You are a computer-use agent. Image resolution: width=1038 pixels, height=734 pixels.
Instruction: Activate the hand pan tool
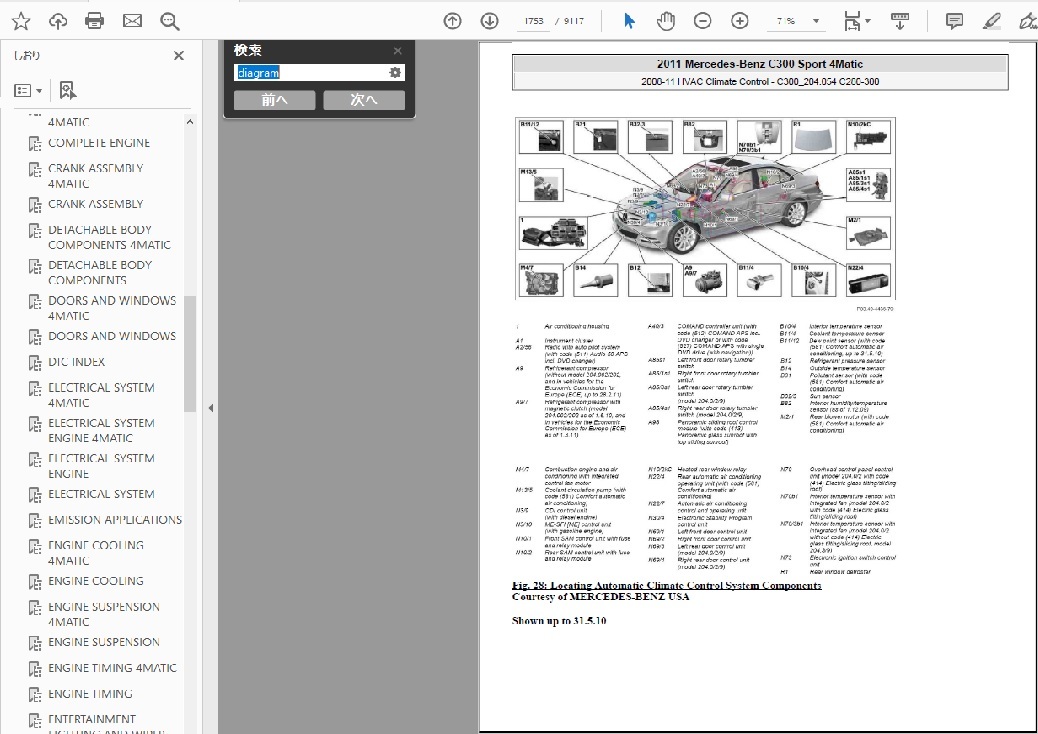coord(666,21)
